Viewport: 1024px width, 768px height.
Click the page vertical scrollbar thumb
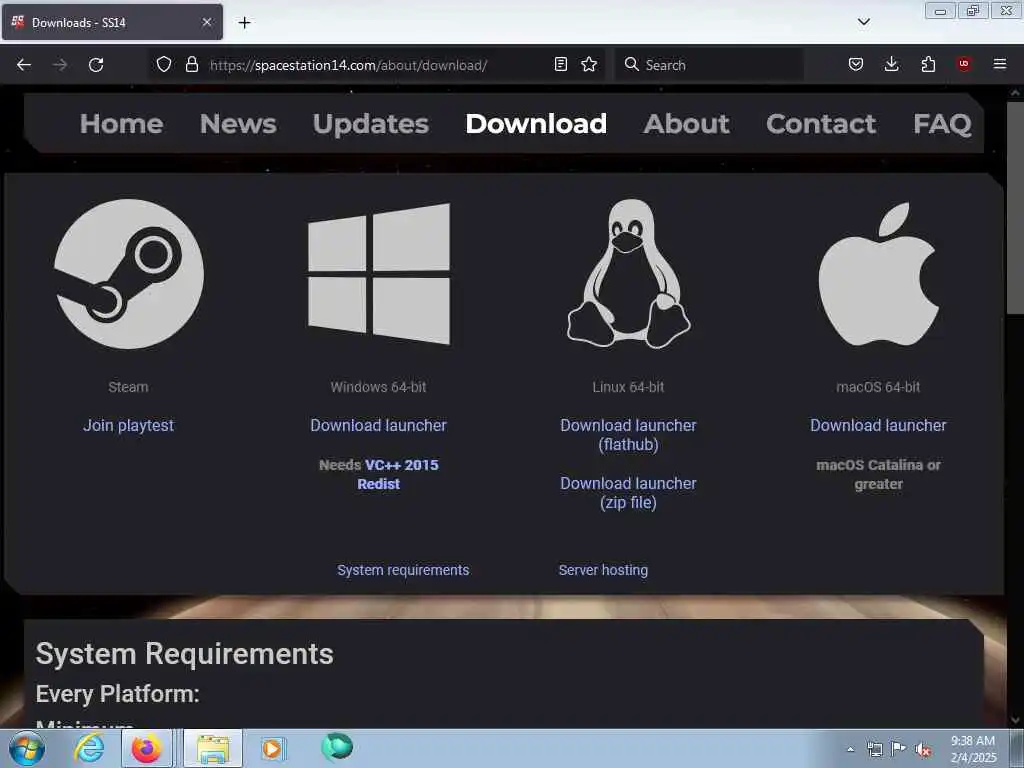coord(1015,208)
